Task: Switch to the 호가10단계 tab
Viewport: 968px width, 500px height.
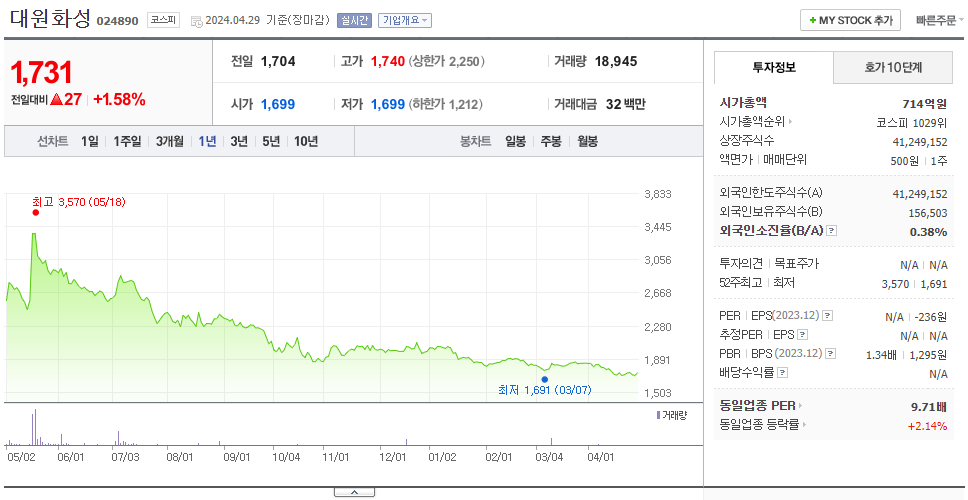Action: 893,67
